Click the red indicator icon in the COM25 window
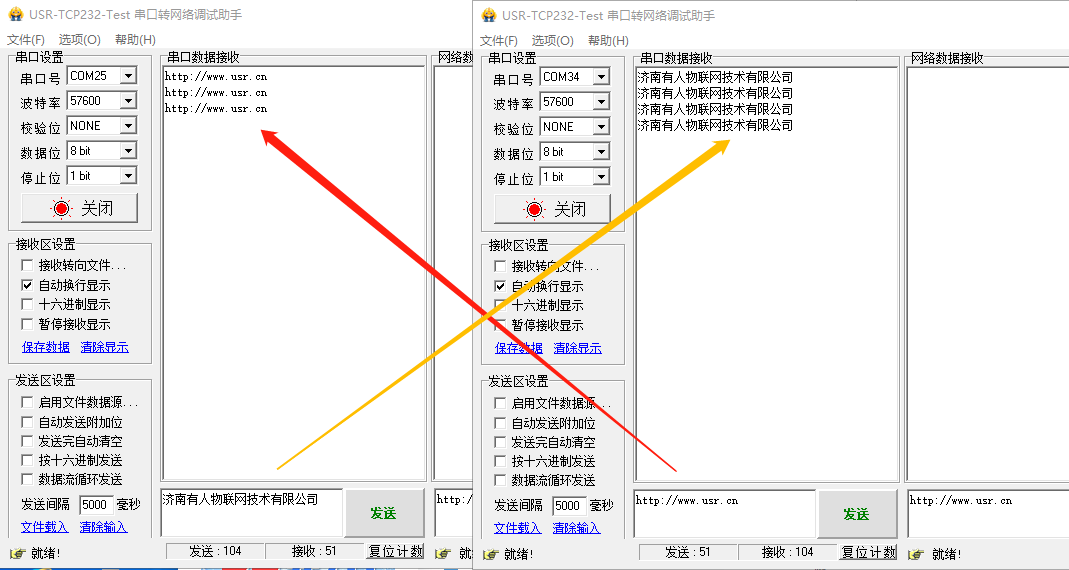 coord(62,208)
